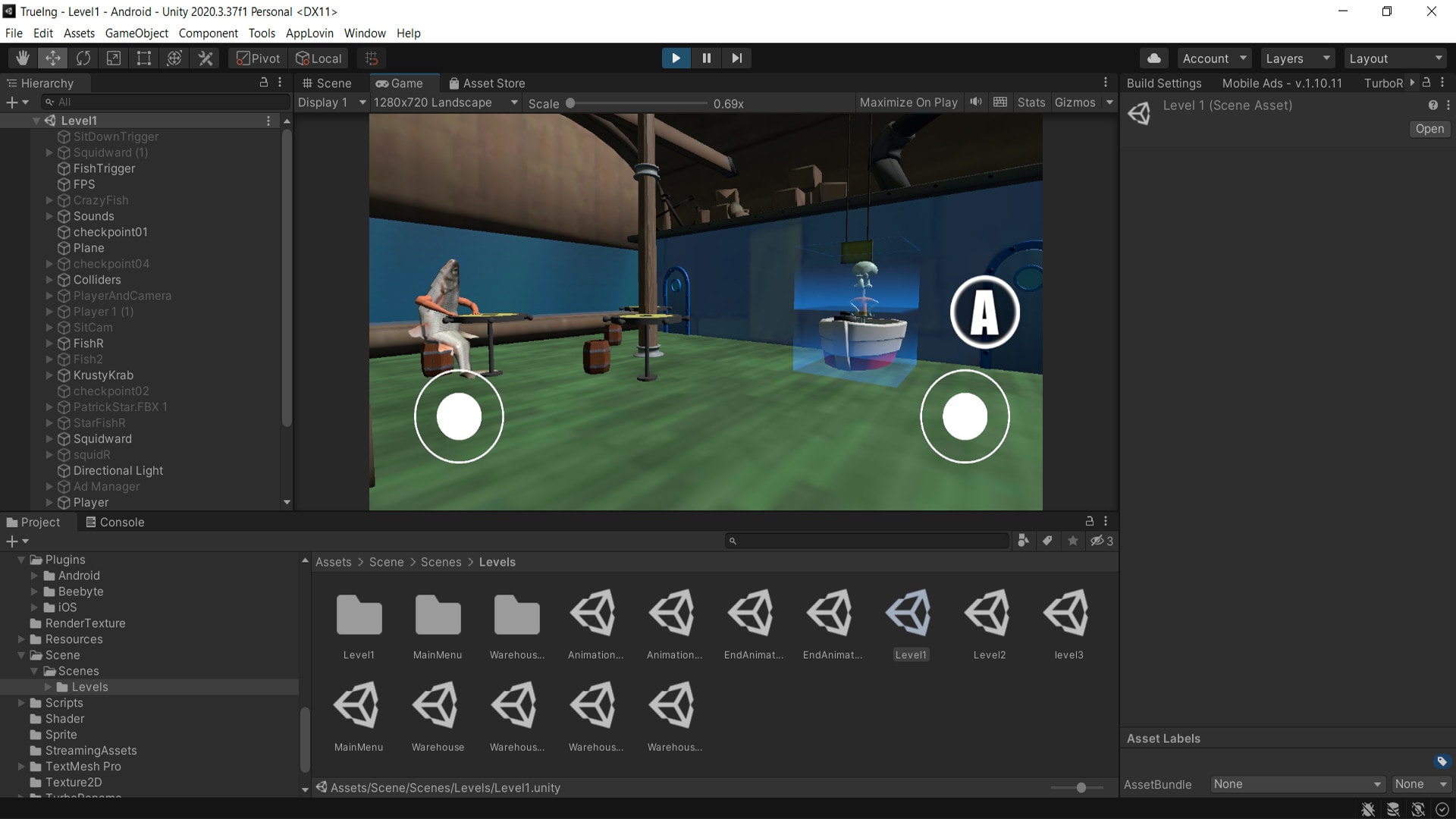This screenshot has height=819, width=1456.
Task: Click the favorites star icon in Project
Action: [1072, 541]
